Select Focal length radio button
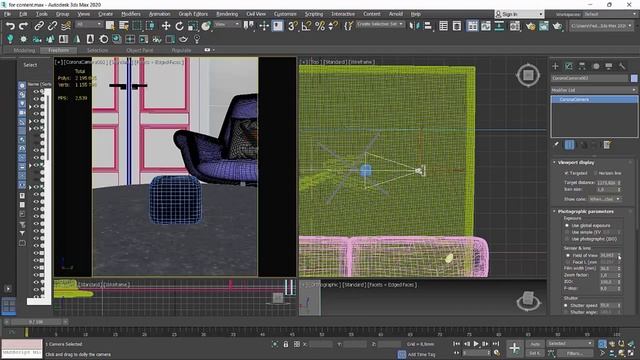The image size is (640, 360). tap(568, 262)
